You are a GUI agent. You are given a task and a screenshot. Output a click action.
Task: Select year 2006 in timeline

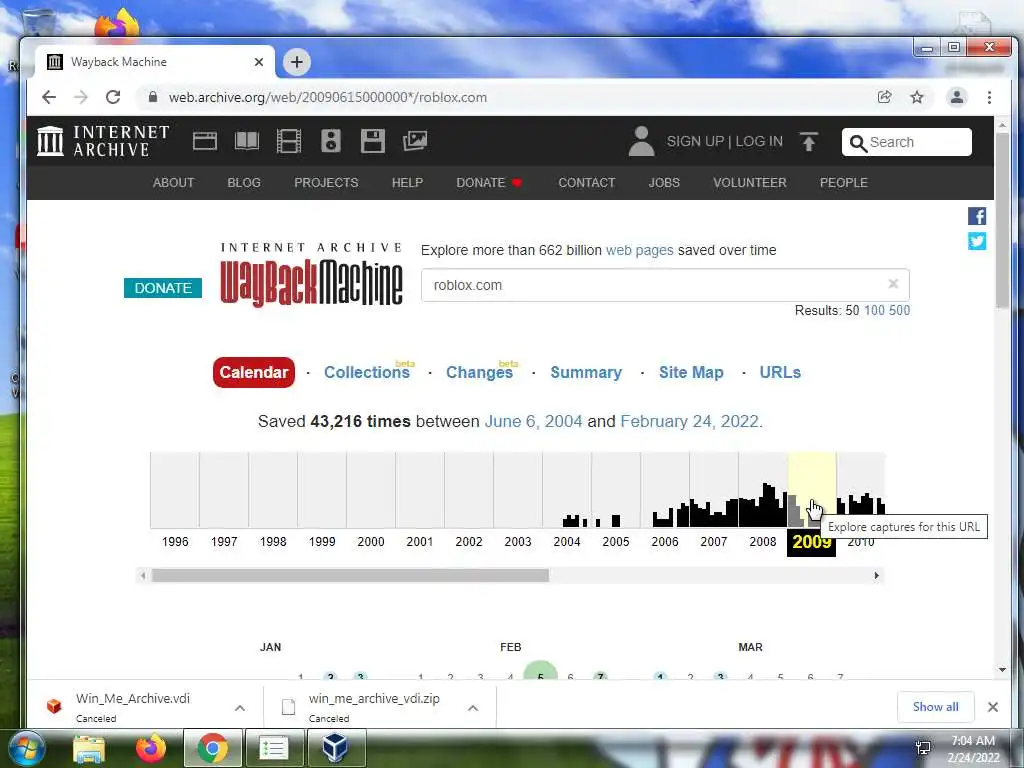click(x=665, y=541)
